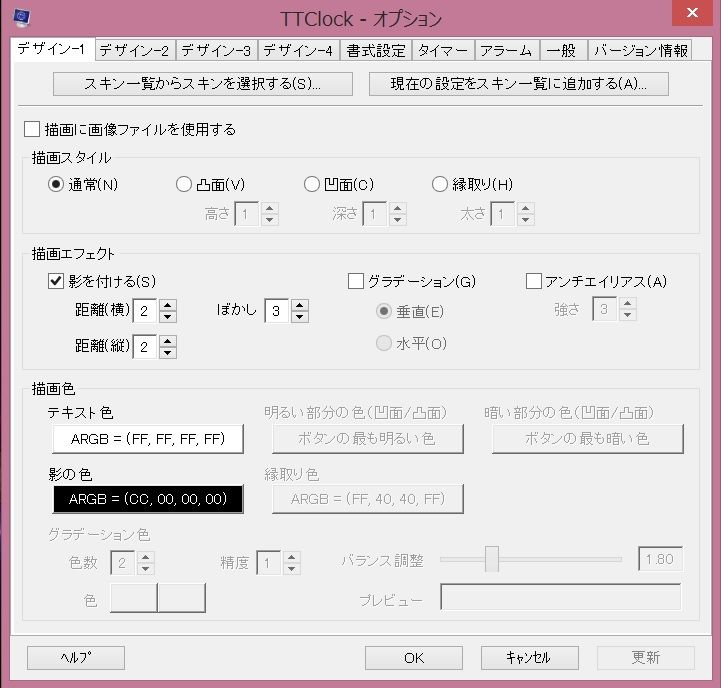Switch to the デザイン-2 tab
Image resolution: width=721 pixels, height=688 pixels.
(135, 50)
